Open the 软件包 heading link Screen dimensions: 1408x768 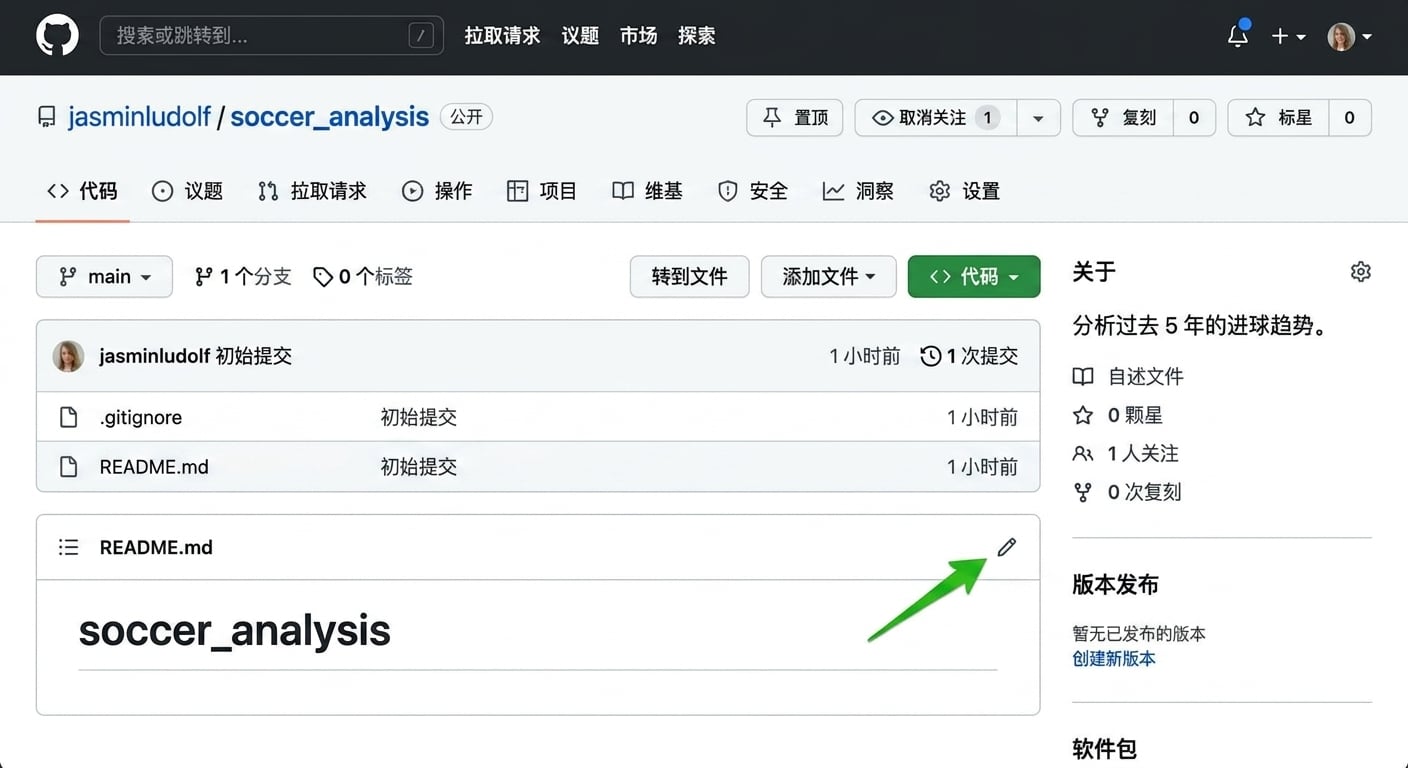(x=1104, y=749)
